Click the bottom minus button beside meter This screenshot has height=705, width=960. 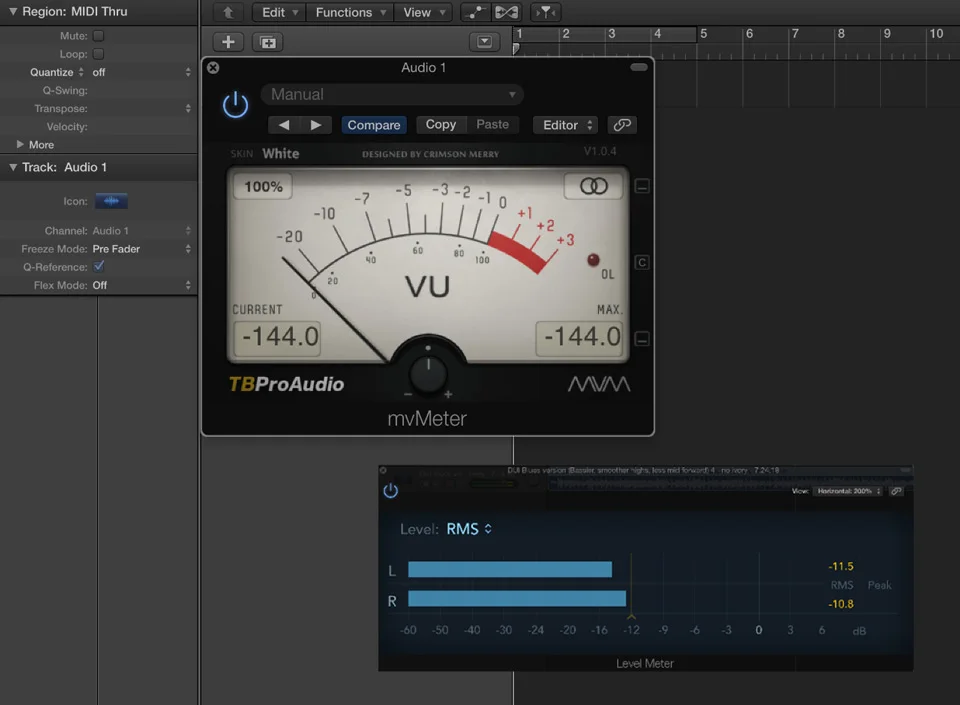[642, 338]
